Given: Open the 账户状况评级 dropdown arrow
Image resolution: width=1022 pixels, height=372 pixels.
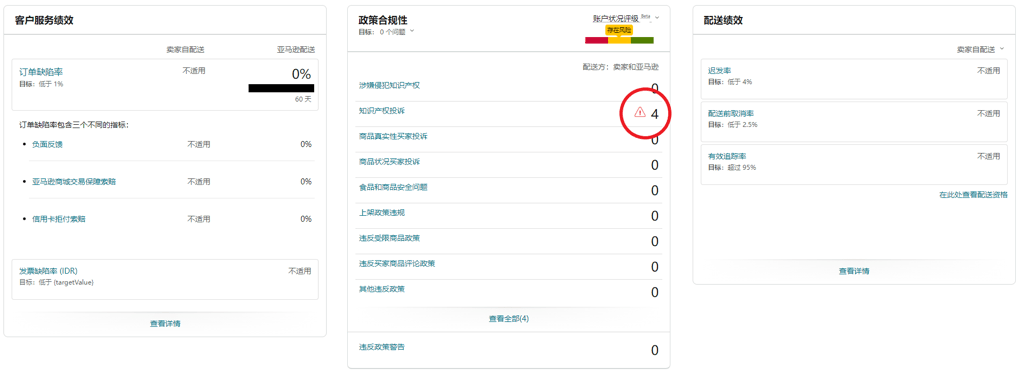Looking at the screenshot, I should pyautogui.click(x=657, y=18).
